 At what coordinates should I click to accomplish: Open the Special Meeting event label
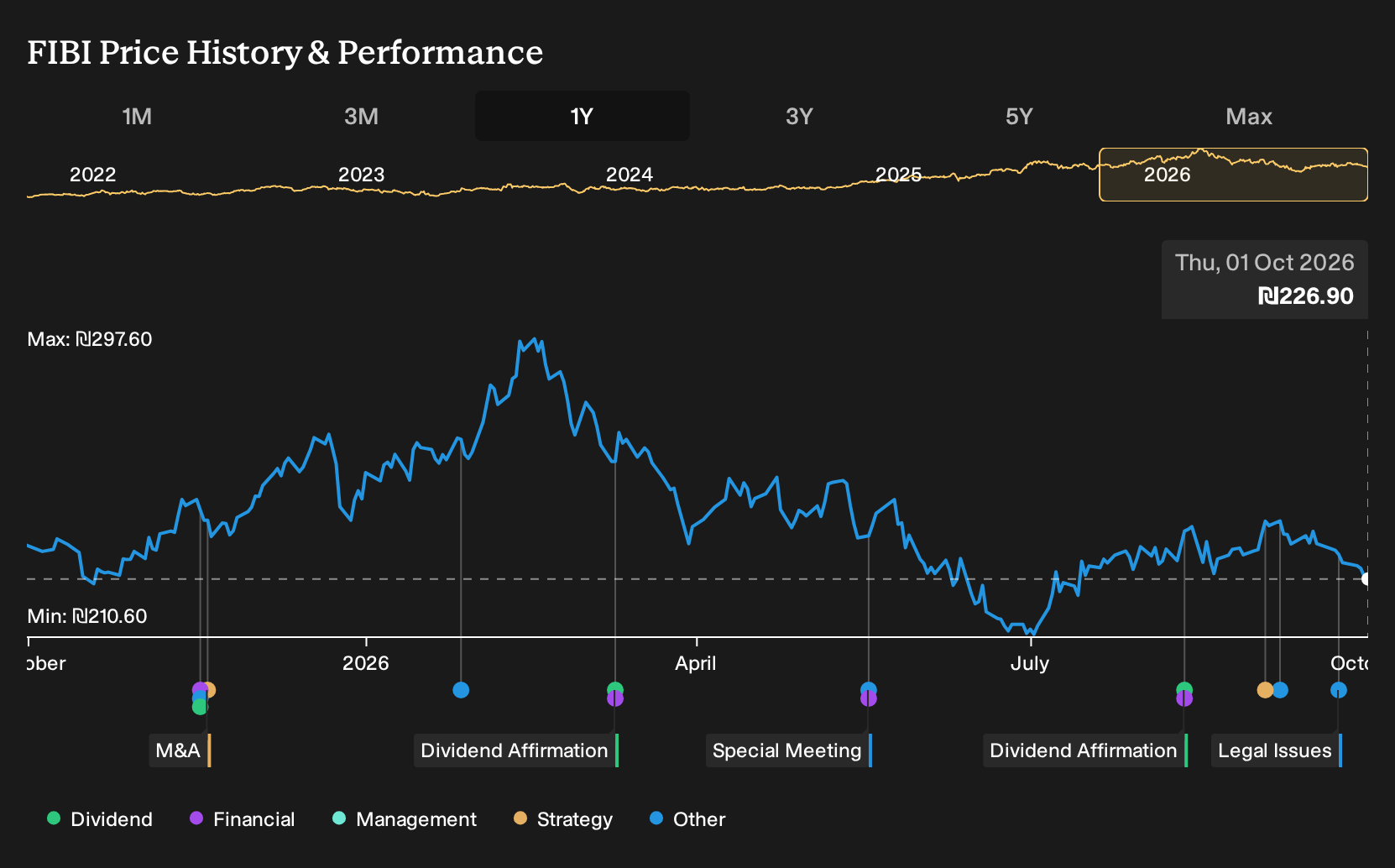click(x=788, y=750)
